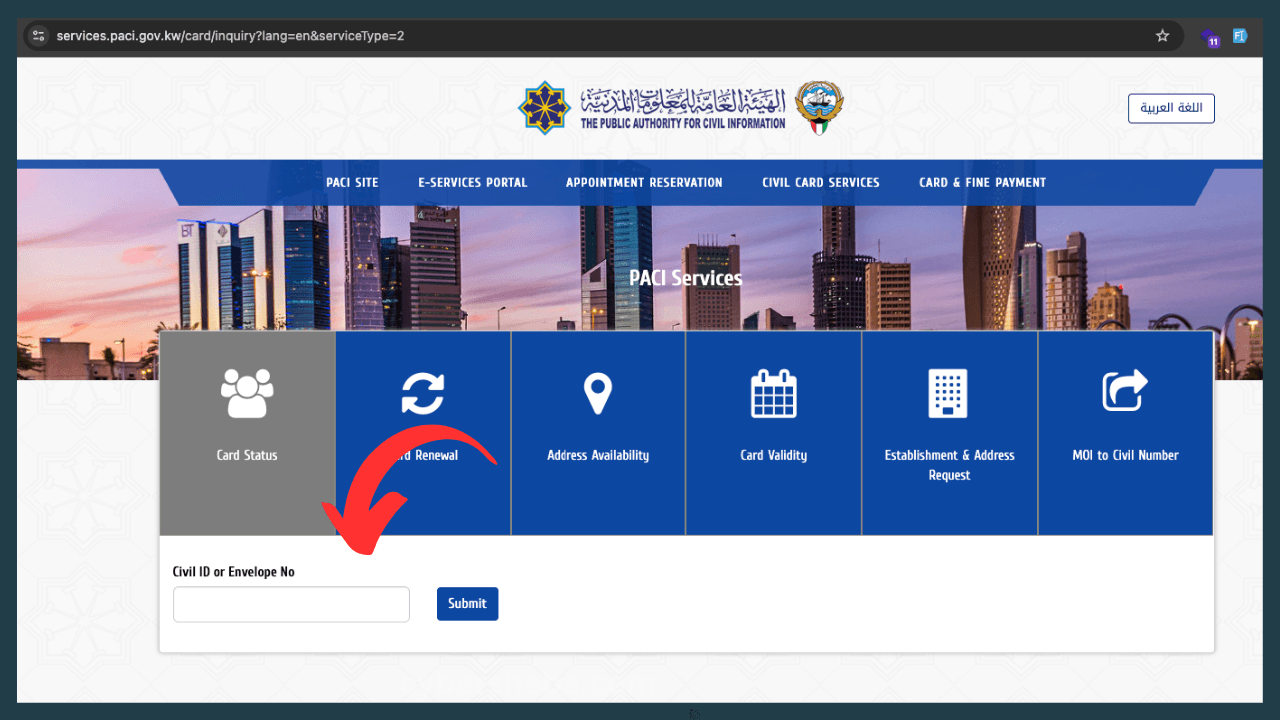The image size is (1280, 720).
Task: Switch language with the Arabic button
Action: click(1171, 108)
